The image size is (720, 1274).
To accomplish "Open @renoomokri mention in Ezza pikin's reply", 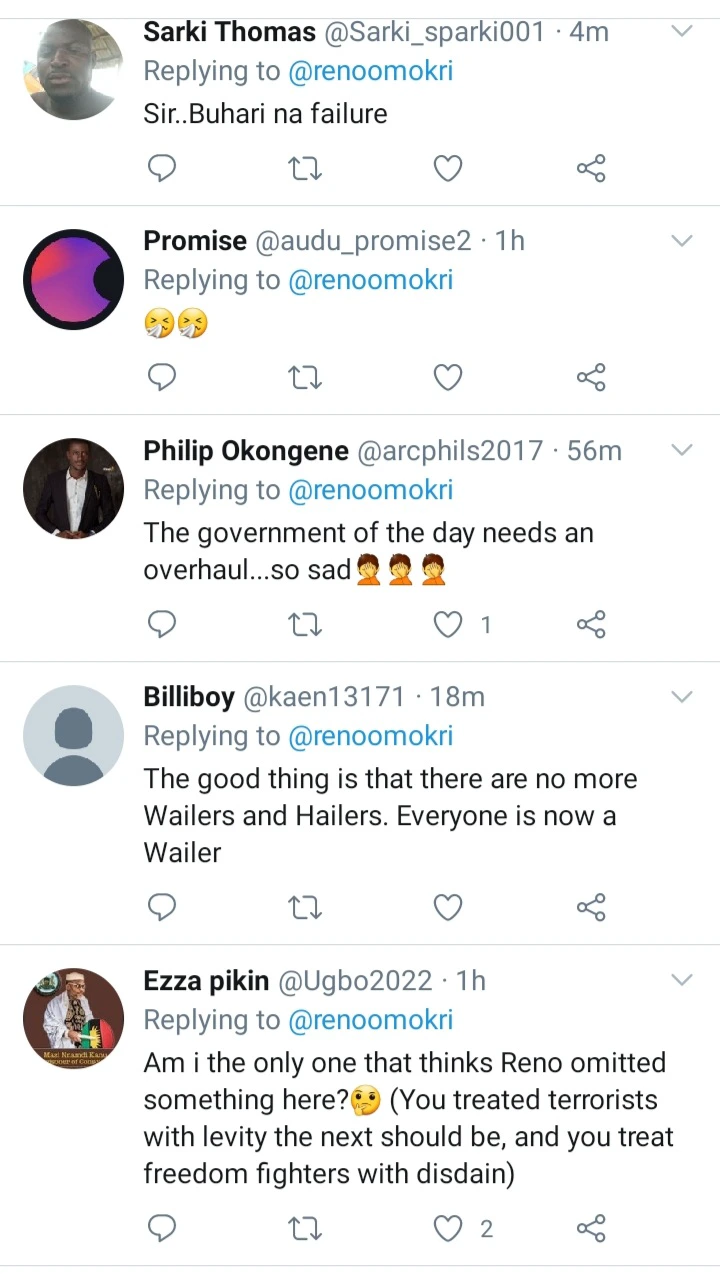I will (x=370, y=1020).
